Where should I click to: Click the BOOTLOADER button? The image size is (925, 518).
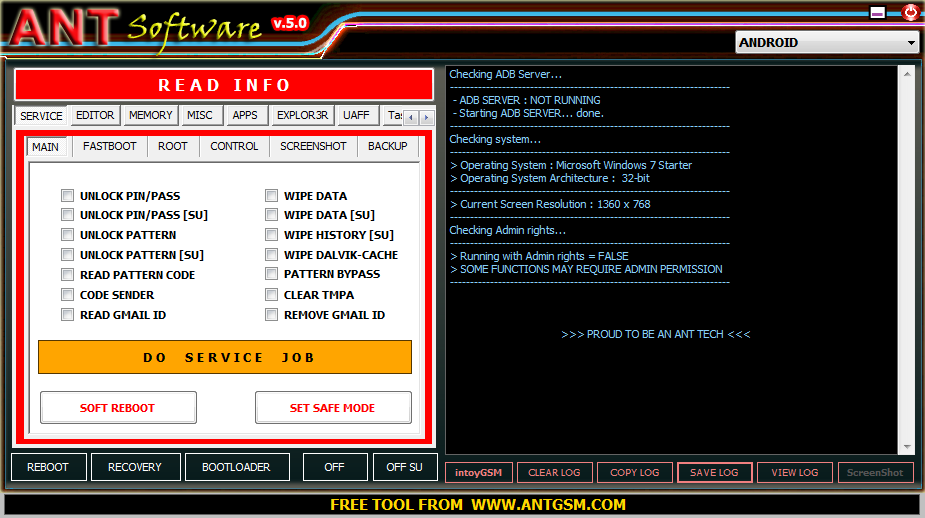pyautogui.click(x=237, y=467)
